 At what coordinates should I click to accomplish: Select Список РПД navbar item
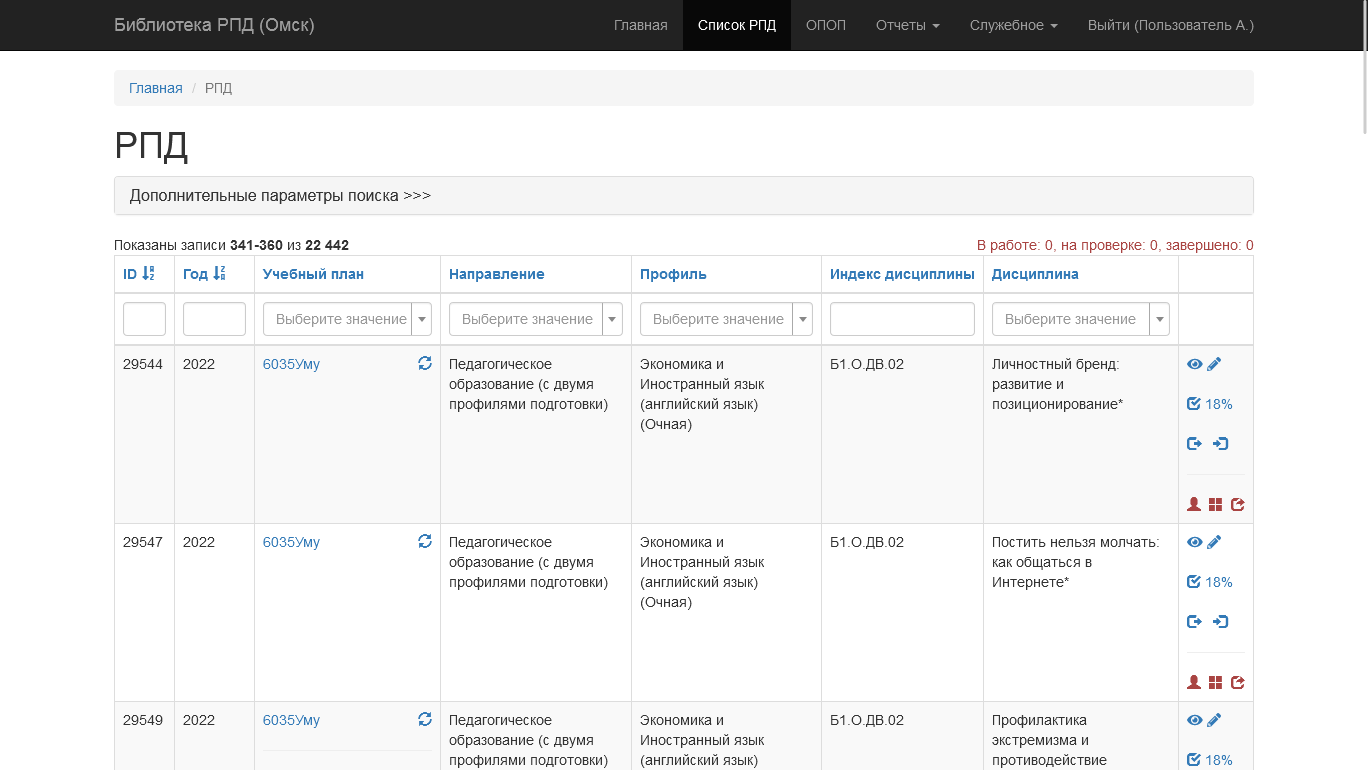click(737, 25)
